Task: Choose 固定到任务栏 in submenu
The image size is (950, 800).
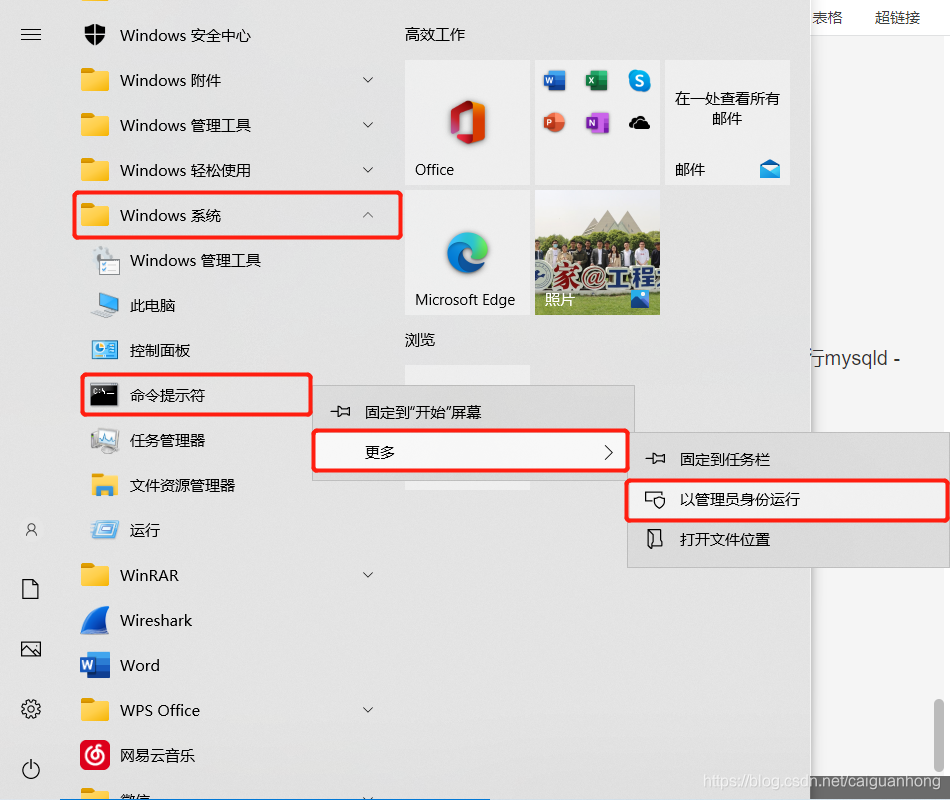Action: 788,459
